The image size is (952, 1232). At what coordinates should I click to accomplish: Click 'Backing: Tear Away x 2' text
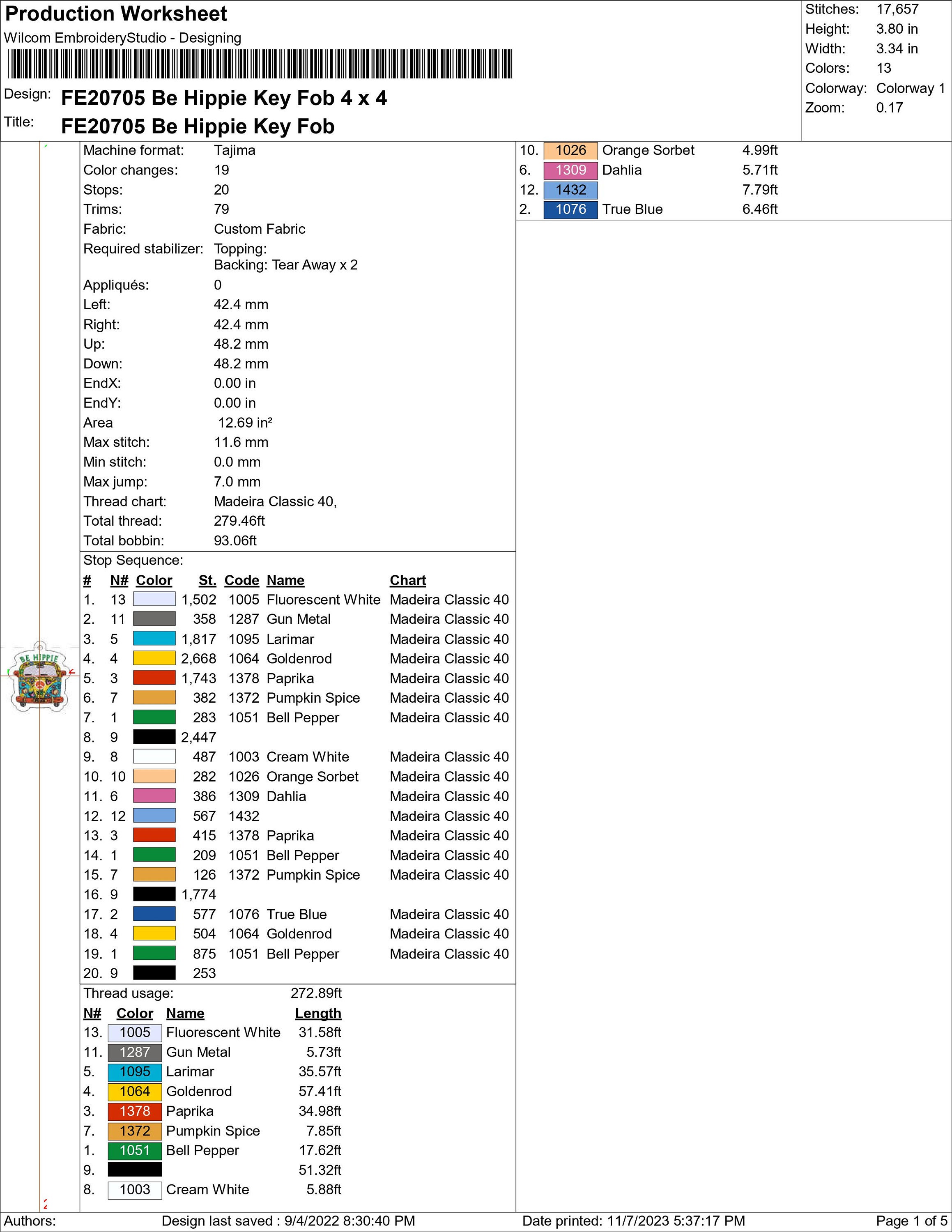pyautogui.click(x=286, y=265)
